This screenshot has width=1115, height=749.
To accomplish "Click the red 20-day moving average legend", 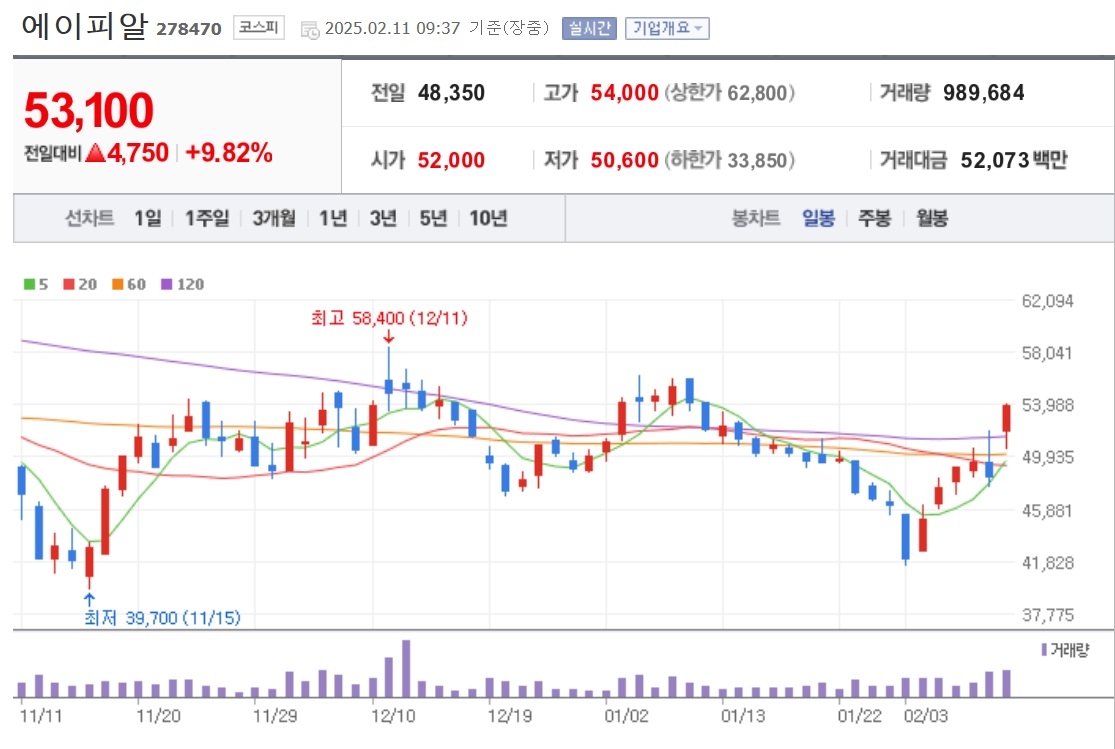I will pyautogui.click(x=80, y=285).
